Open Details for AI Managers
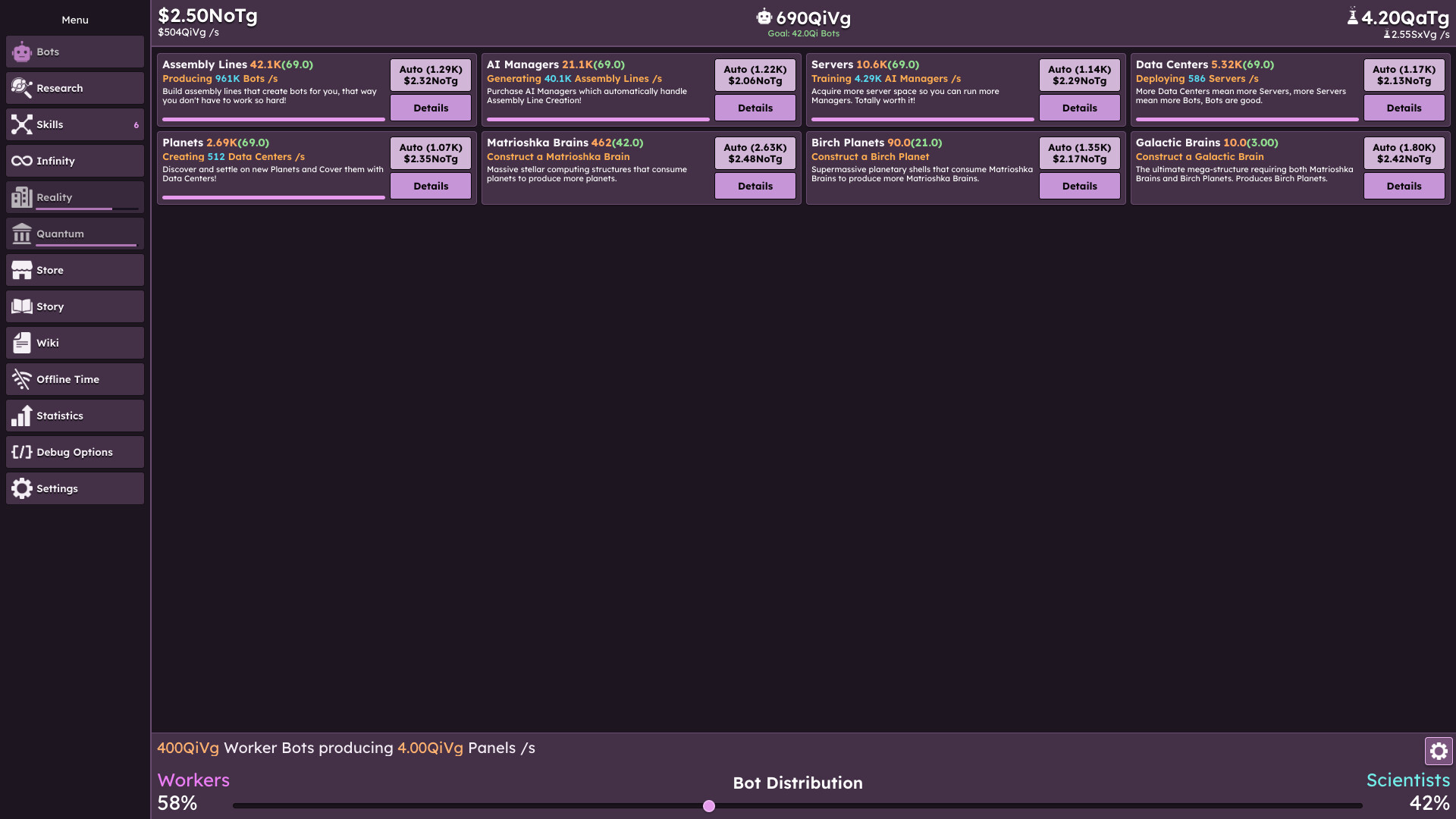The image size is (1456, 819). [x=755, y=108]
